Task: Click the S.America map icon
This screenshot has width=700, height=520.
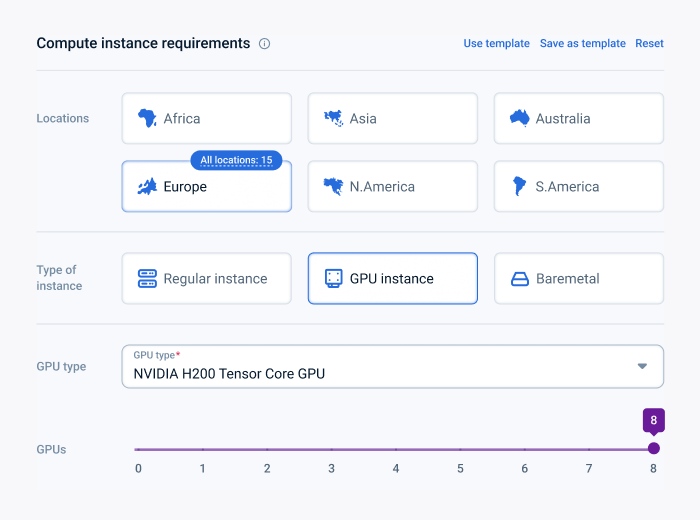Action: [519, 186]
